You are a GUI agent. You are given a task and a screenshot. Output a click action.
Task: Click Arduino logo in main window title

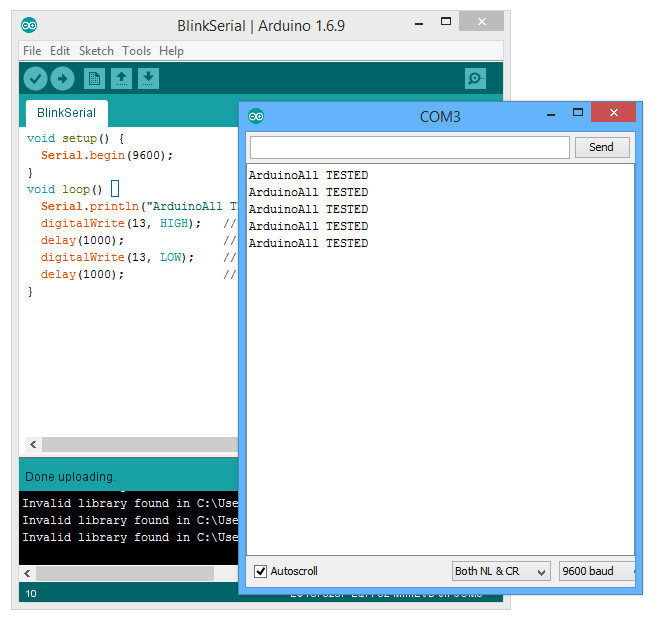pos(29,26)
